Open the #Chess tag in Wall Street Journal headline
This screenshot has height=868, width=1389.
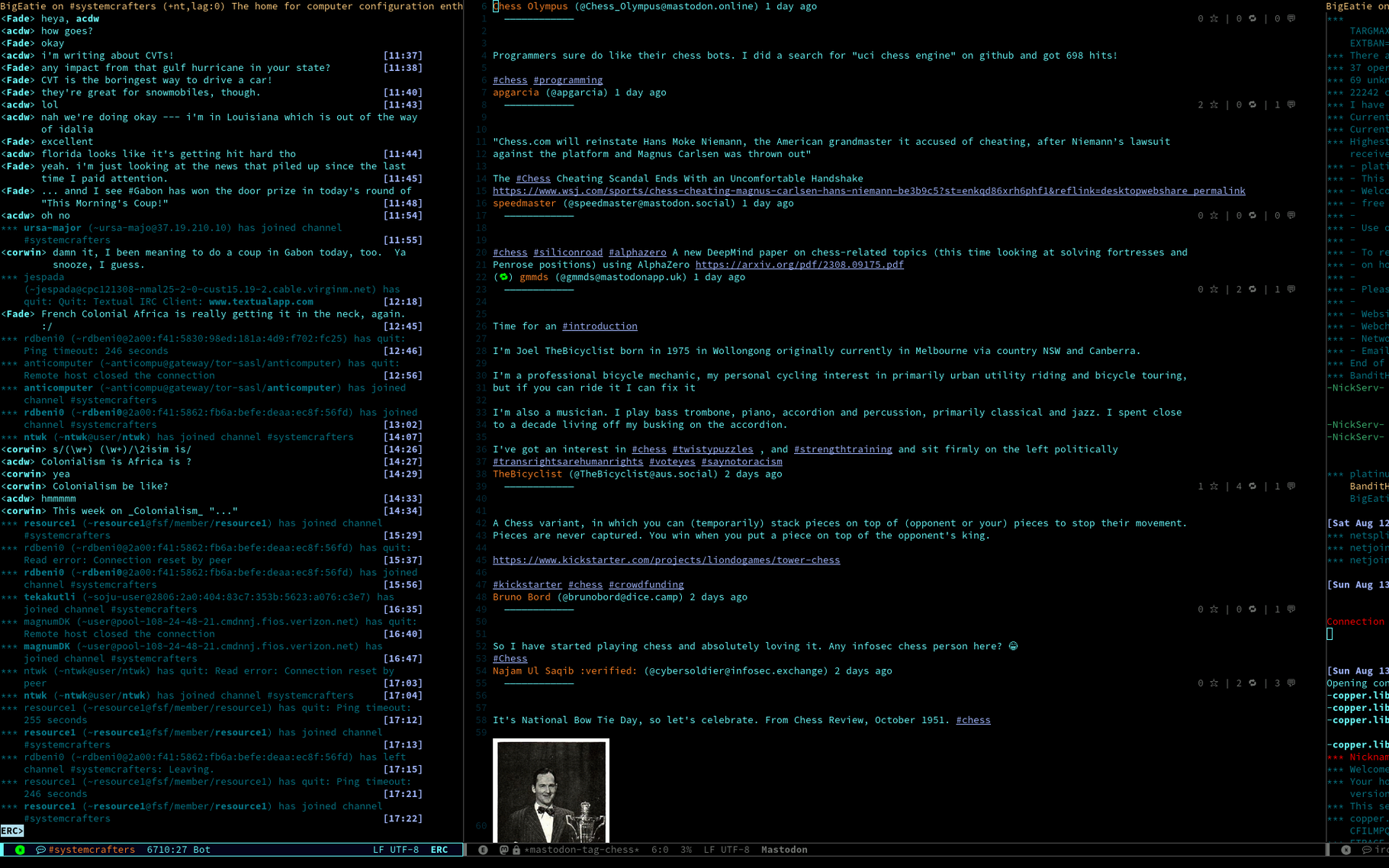tap(532, 178)
